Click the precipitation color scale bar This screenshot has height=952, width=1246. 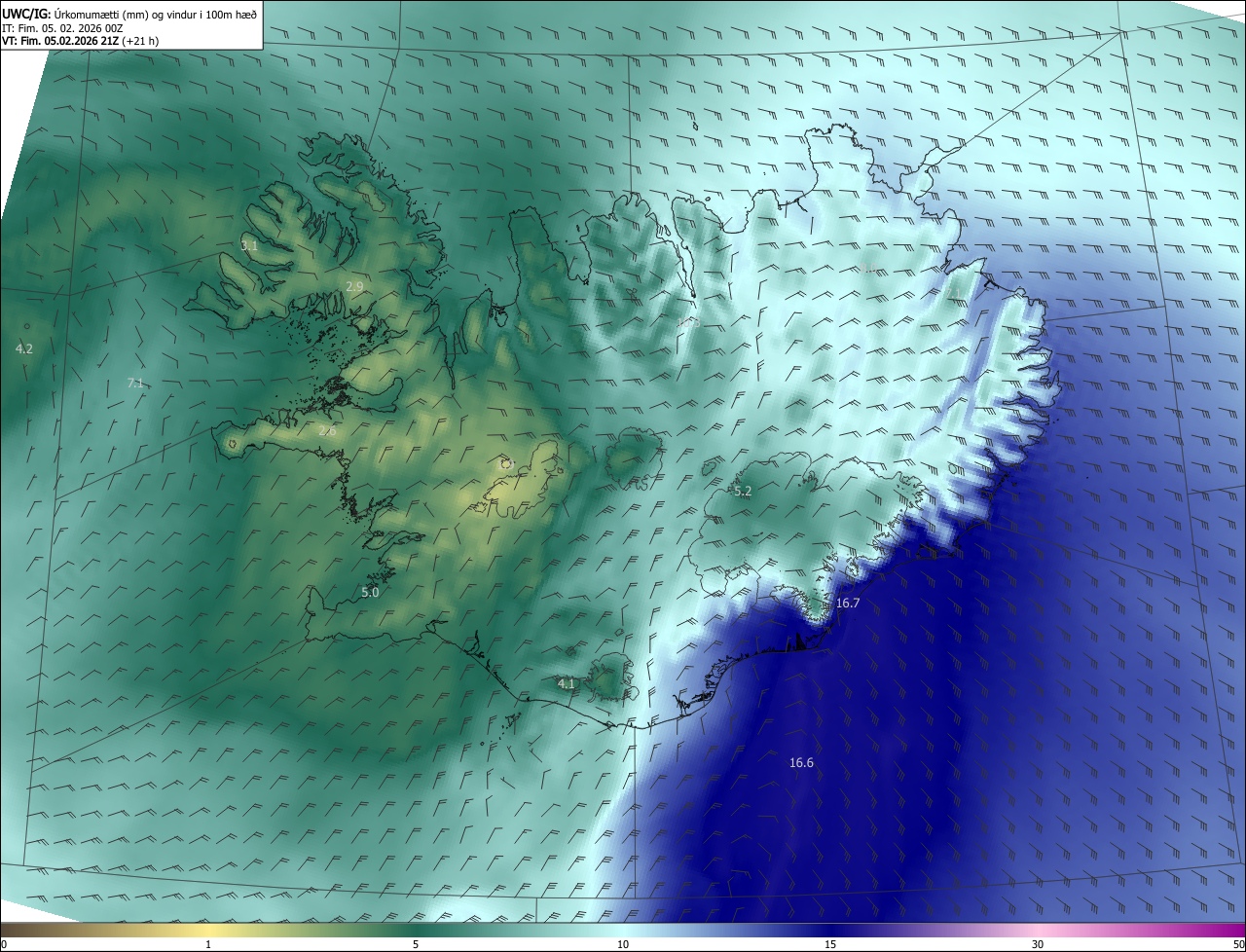623,931
